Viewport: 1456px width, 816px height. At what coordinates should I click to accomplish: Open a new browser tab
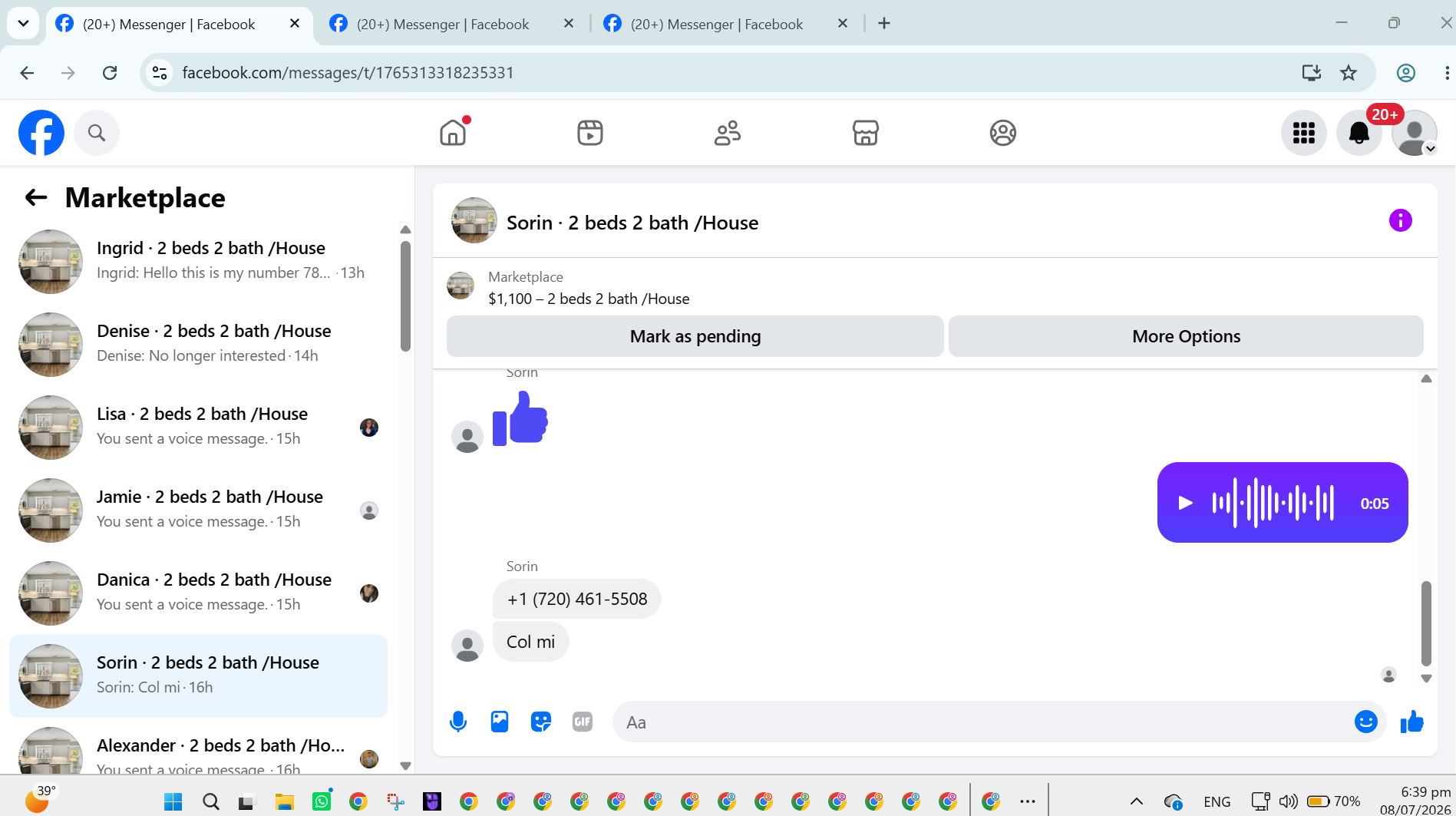[884, 24]
